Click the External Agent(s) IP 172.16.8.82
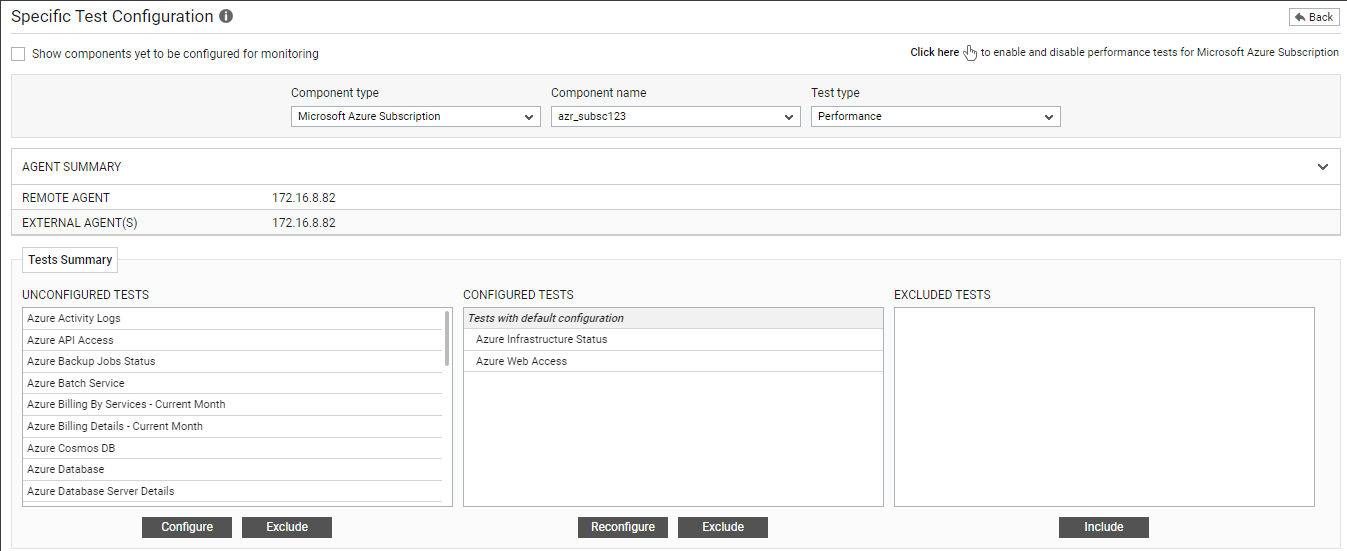 click(304, 223)
